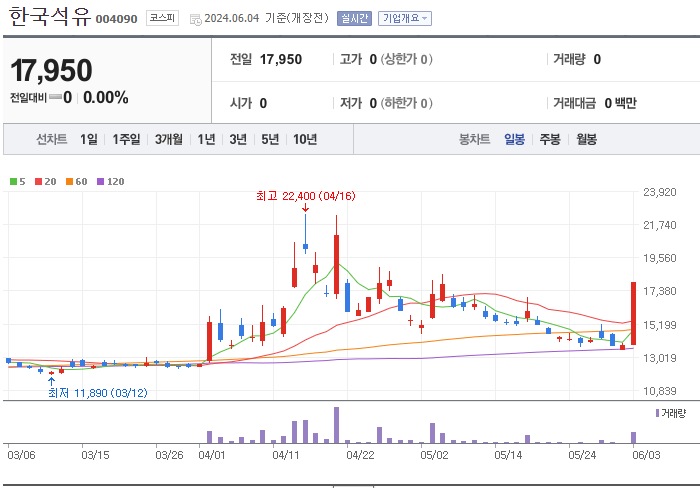Click the 상한가 upper limit text
Viewport: 700px width, 488px height.
point(407,59)
